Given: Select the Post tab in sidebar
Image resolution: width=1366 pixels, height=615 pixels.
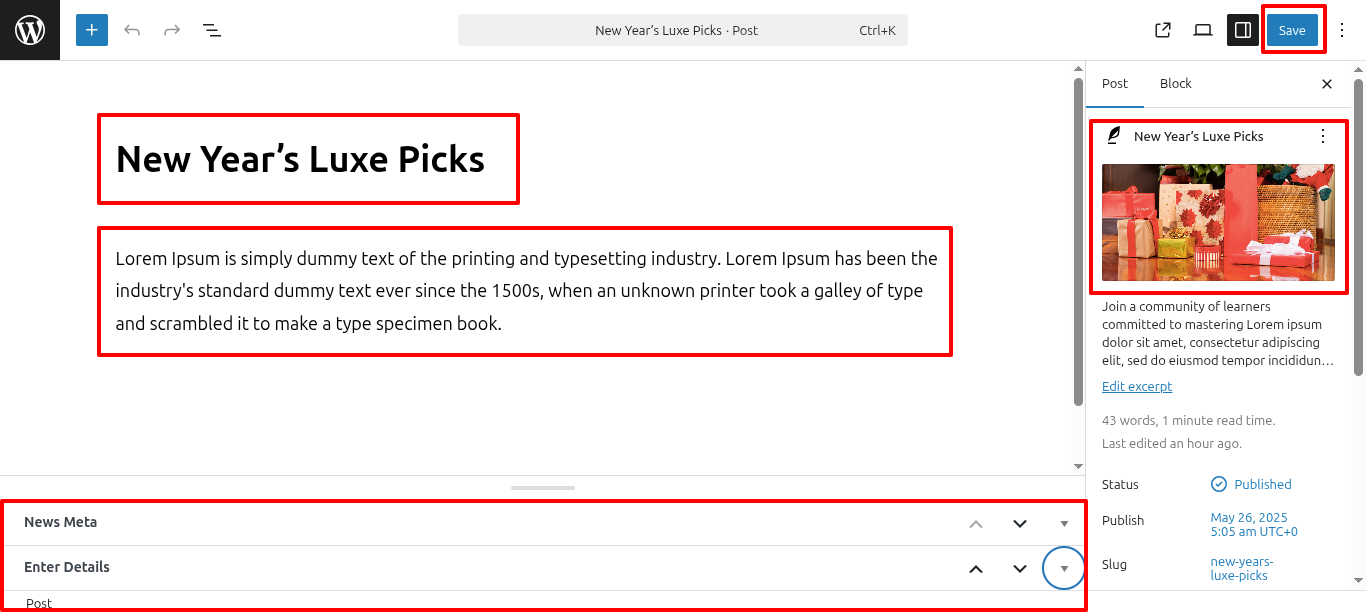Looking at the screenshot, I should tap(1115, 84).
